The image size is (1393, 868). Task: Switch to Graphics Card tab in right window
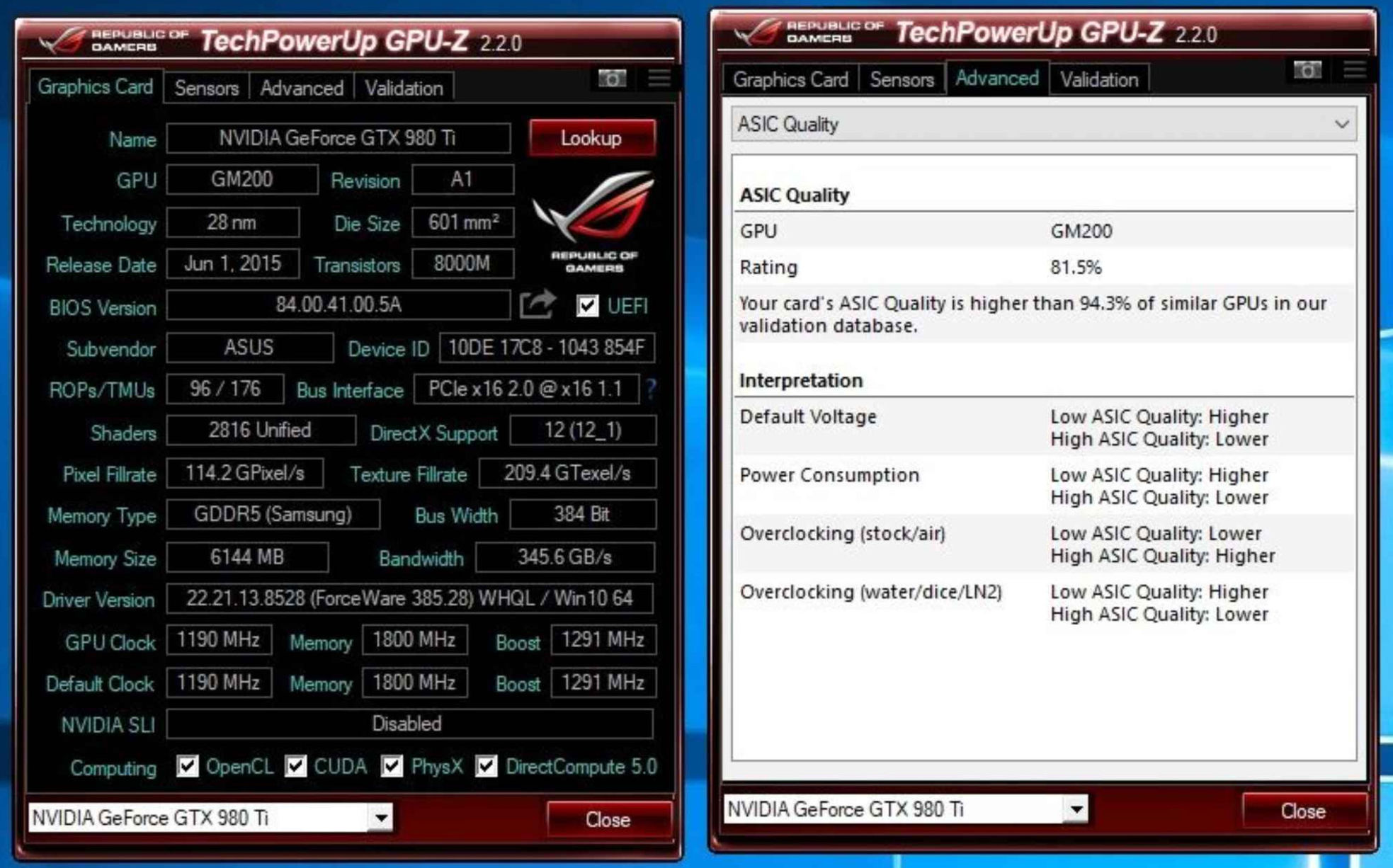pyautogui.click(x=791, y=79)
